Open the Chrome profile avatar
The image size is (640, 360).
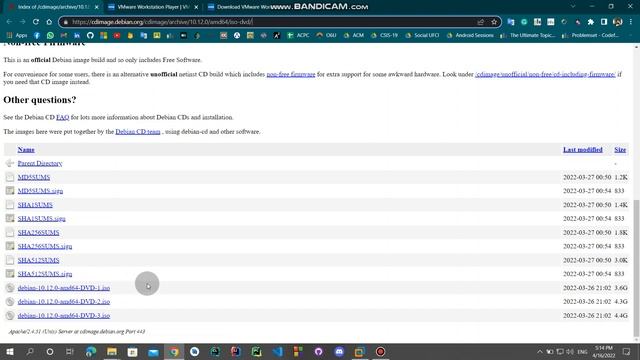[618, 22]
